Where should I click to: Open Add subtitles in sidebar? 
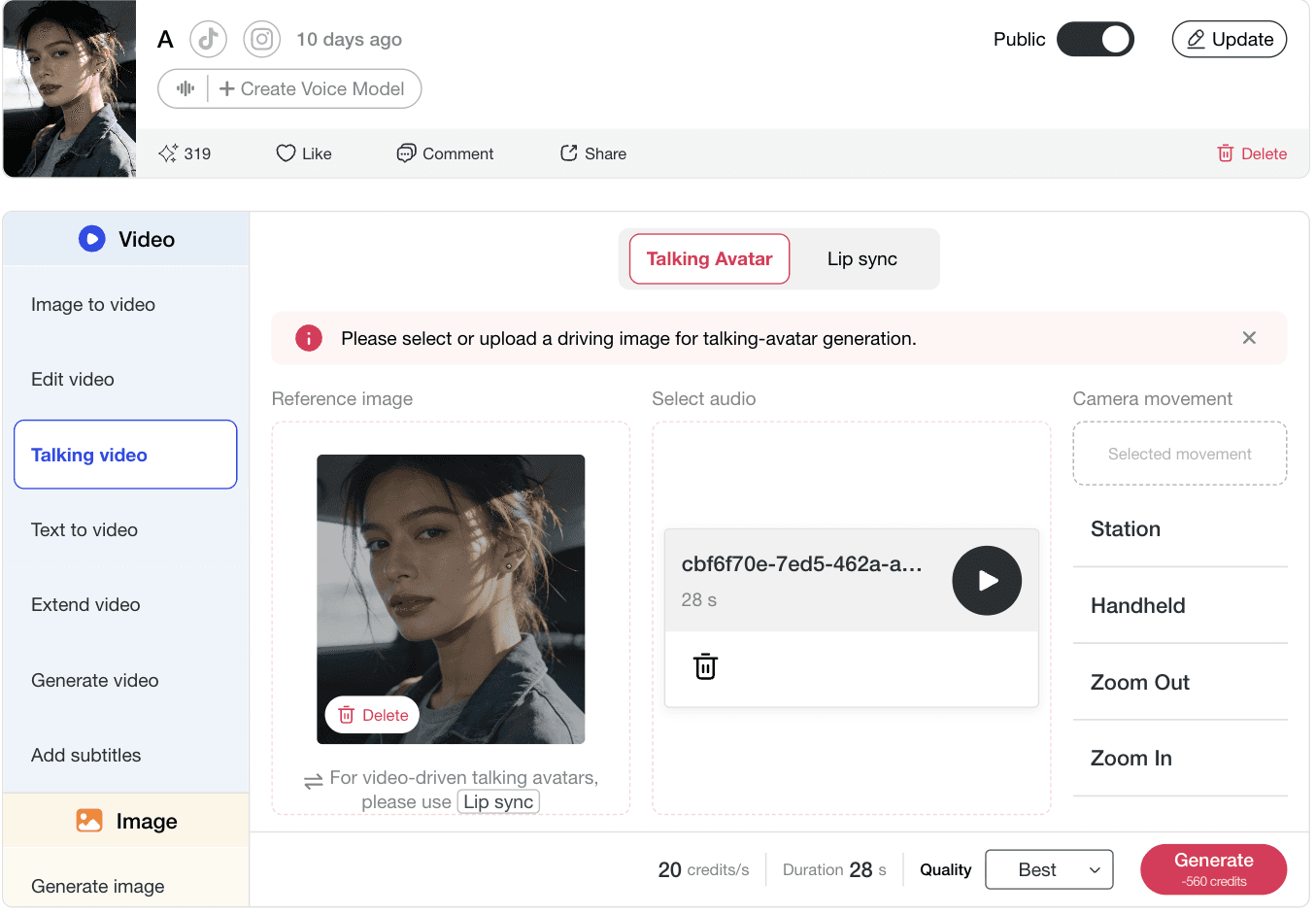click(x=125, y=756)
